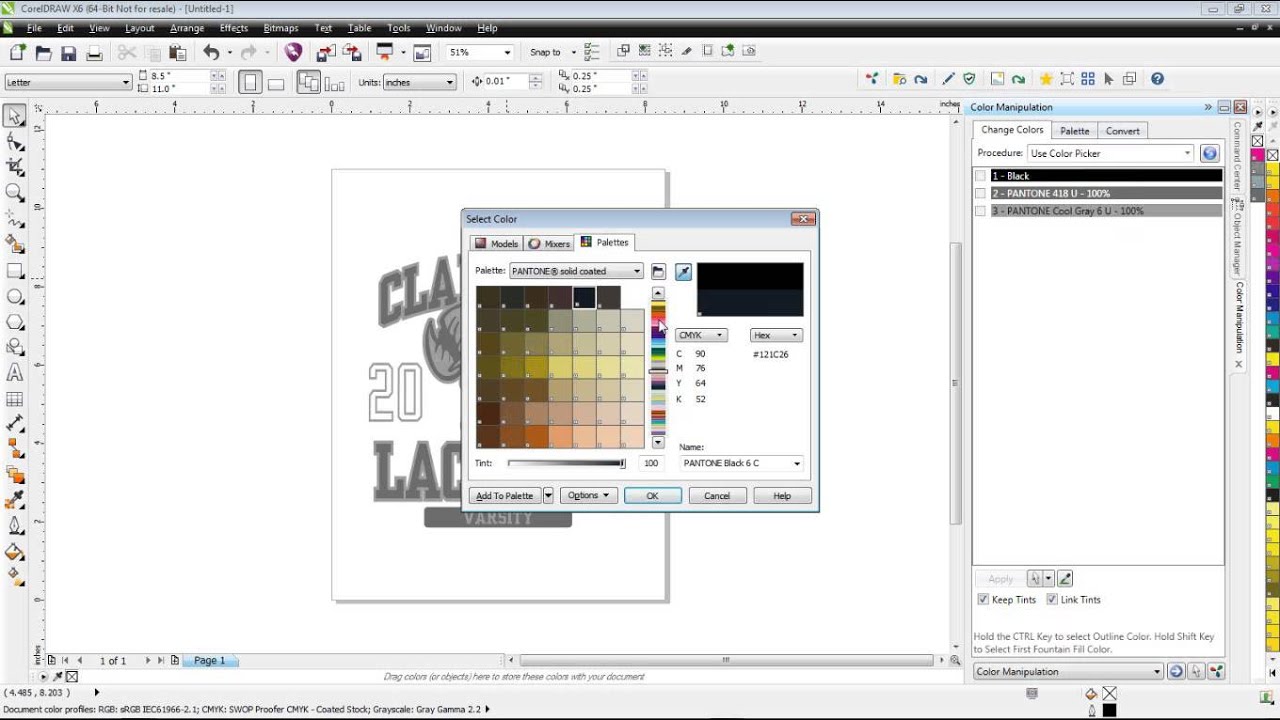Select the Text tool in the toolbox

[15, 373]
